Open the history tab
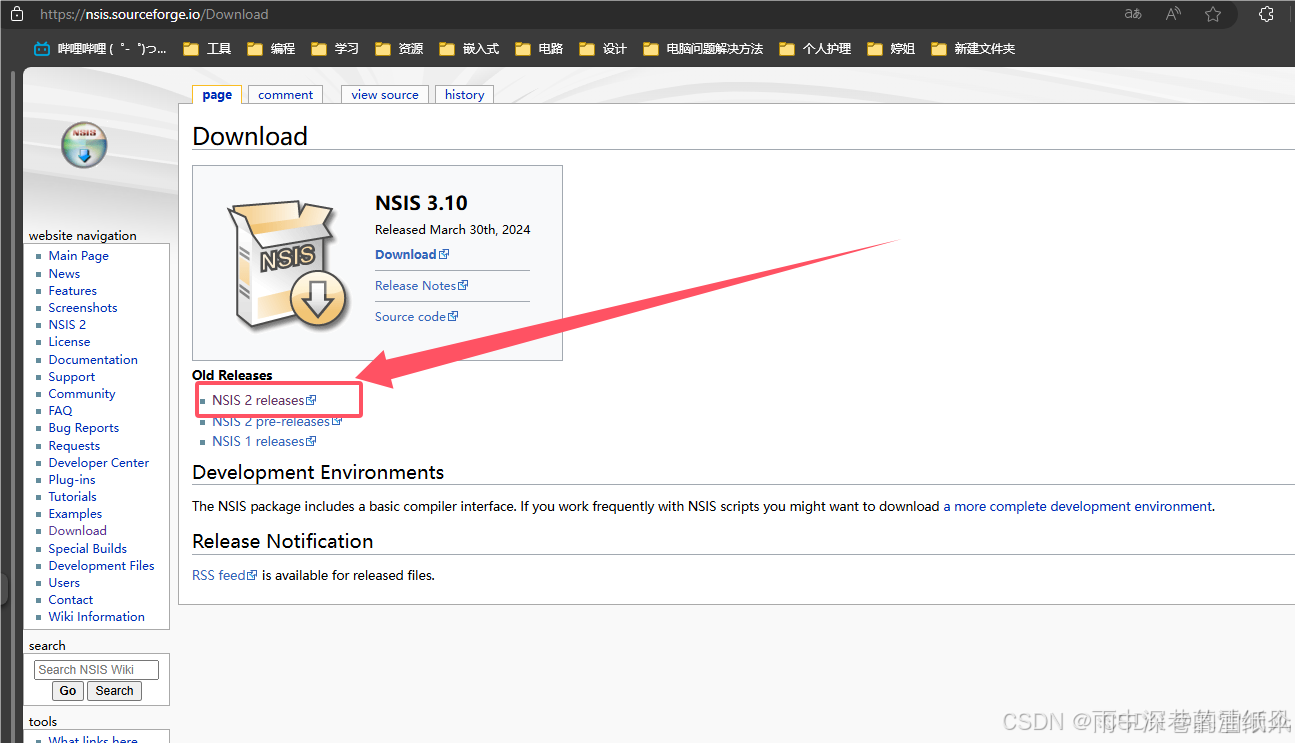Image resolution: width=1295 pixels, height=743 pixels. point(464,95)
